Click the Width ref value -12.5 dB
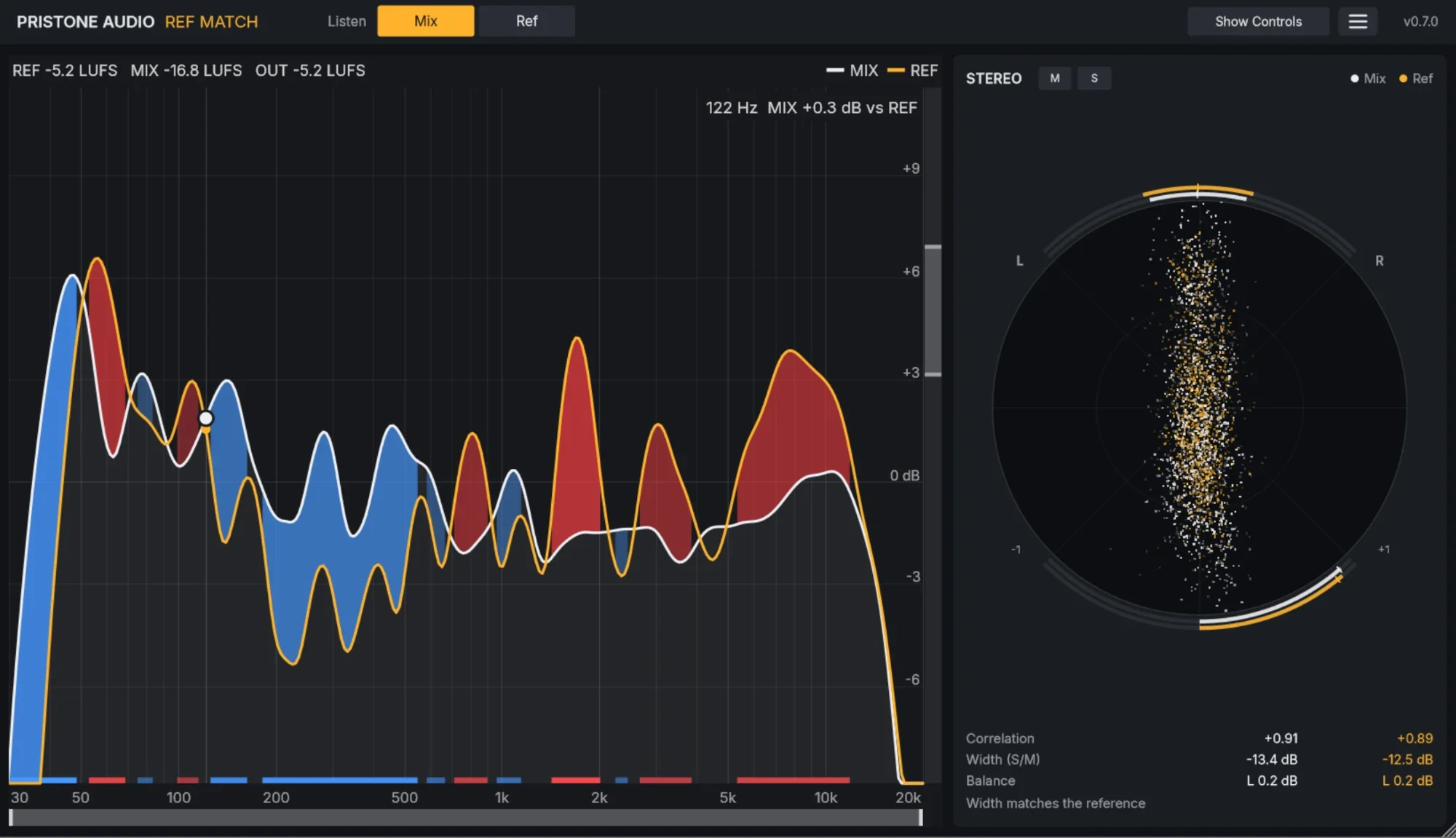Screen dimensions: 1456x838 click(1407, 759)
